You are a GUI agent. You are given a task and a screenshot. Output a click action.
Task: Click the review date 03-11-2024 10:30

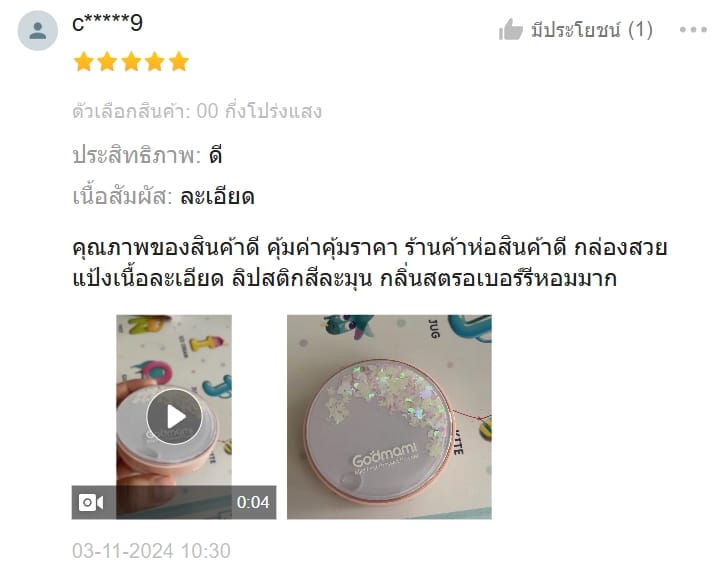coord(151,551)
